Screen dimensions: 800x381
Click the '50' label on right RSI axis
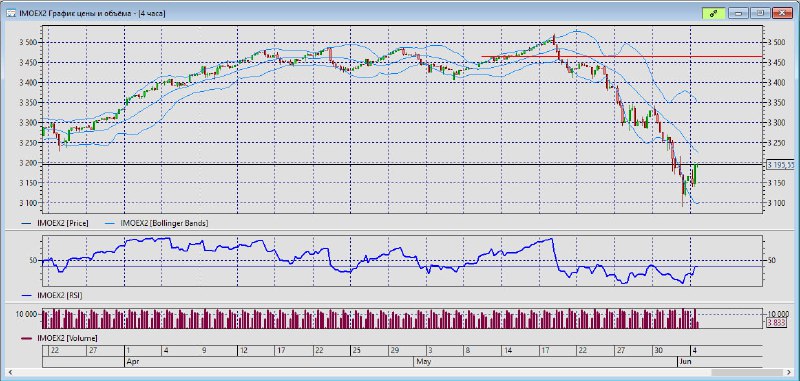tap(772, 260)
